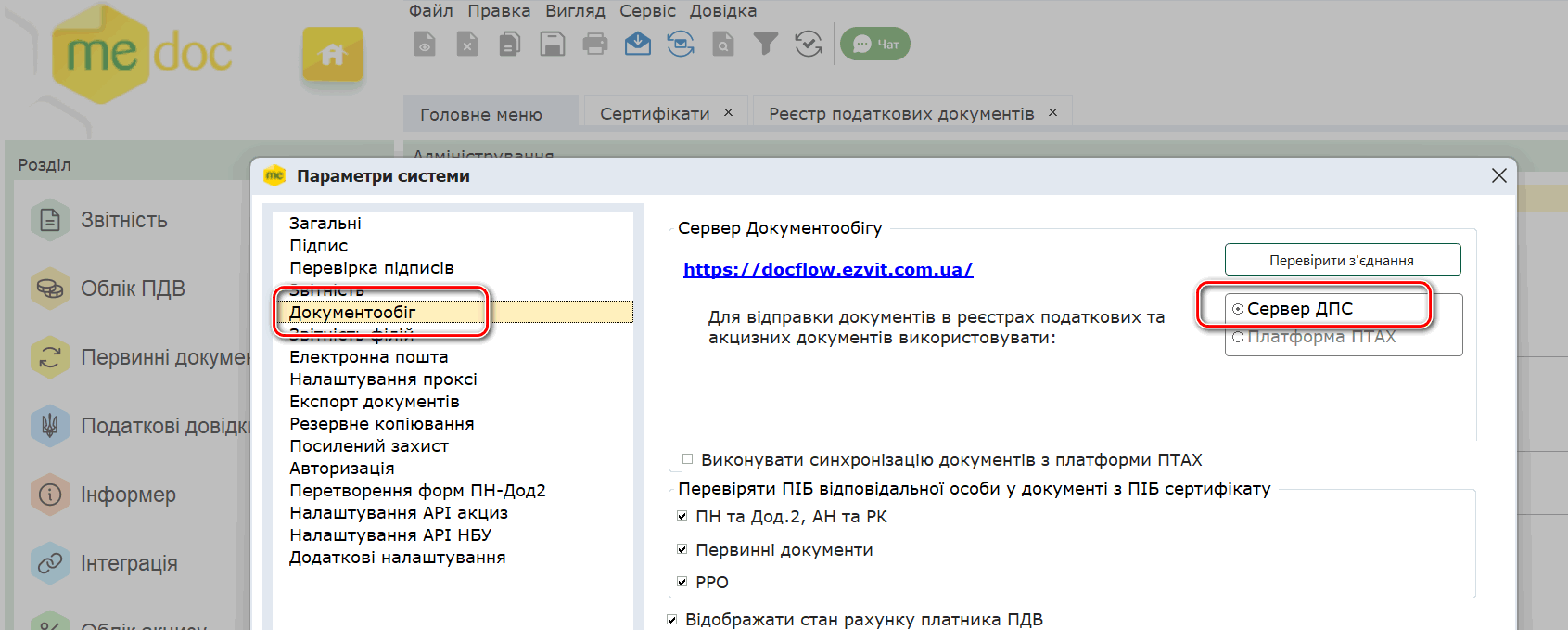Click the floppy disk save icon

[553, 44]
